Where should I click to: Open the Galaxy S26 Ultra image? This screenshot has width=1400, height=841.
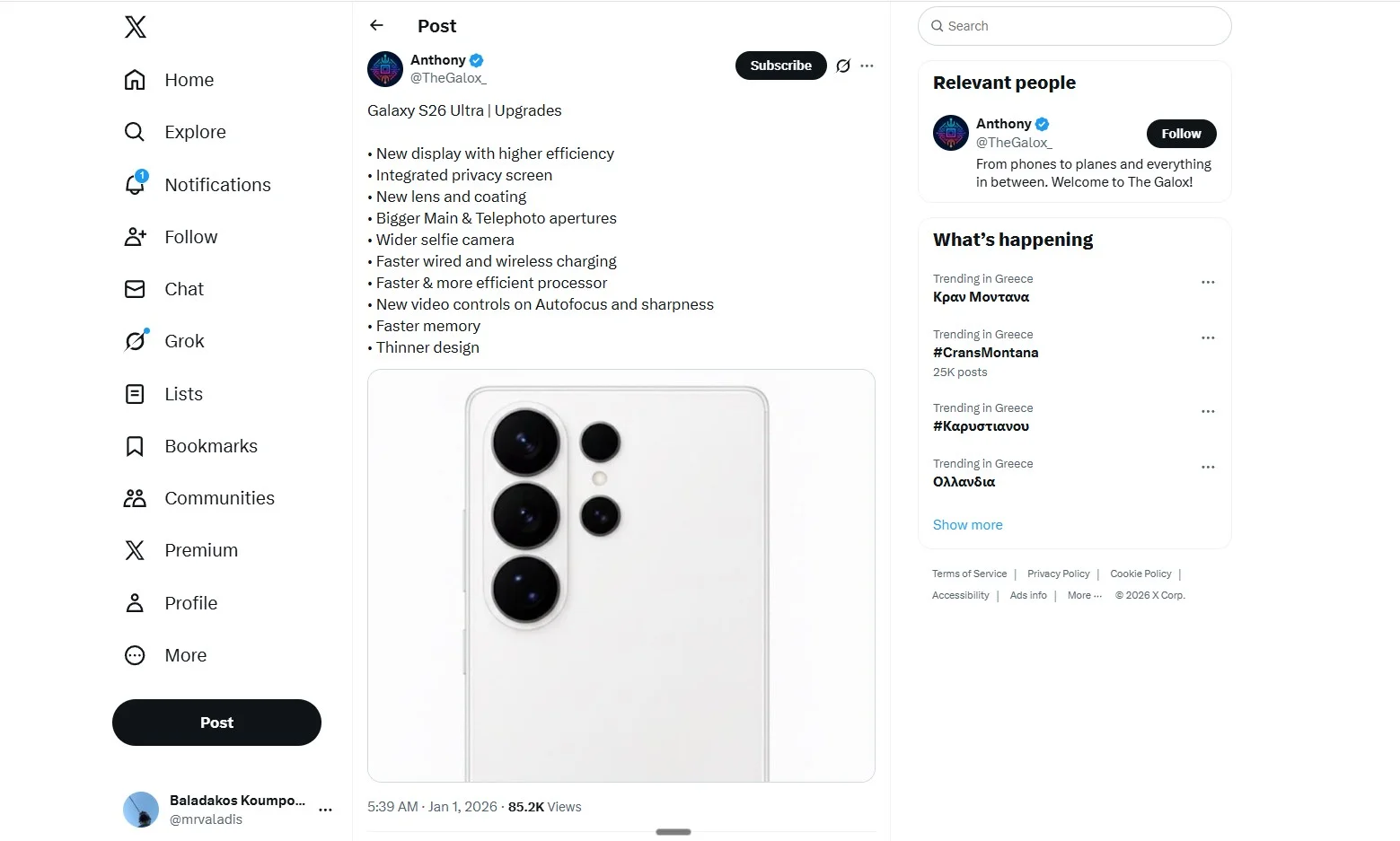pyautogui.click(x=621, y=575)
